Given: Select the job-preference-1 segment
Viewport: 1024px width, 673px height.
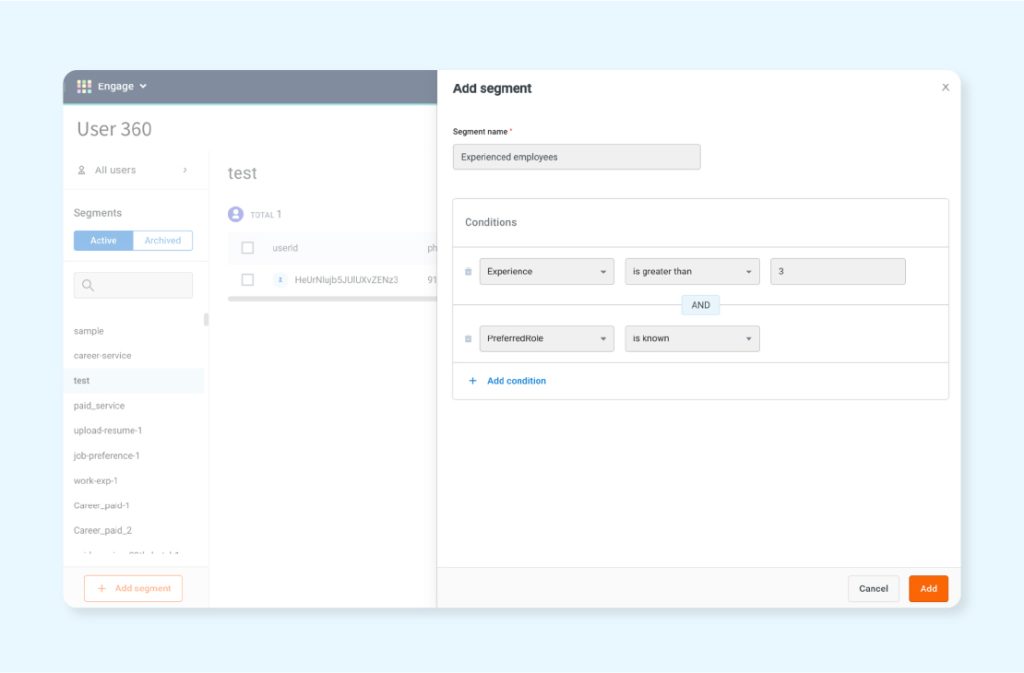Looking at the screenshot, I should tap(106, 456).
